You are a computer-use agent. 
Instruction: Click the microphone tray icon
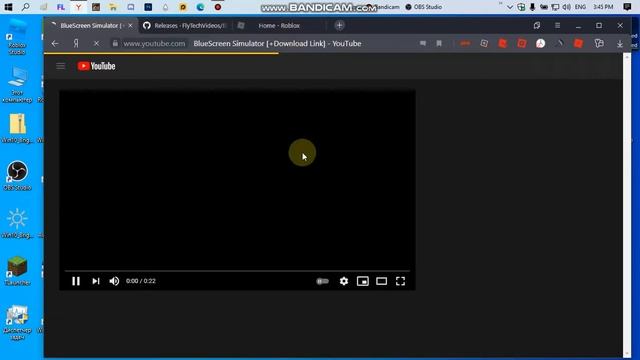coord(532,7)
